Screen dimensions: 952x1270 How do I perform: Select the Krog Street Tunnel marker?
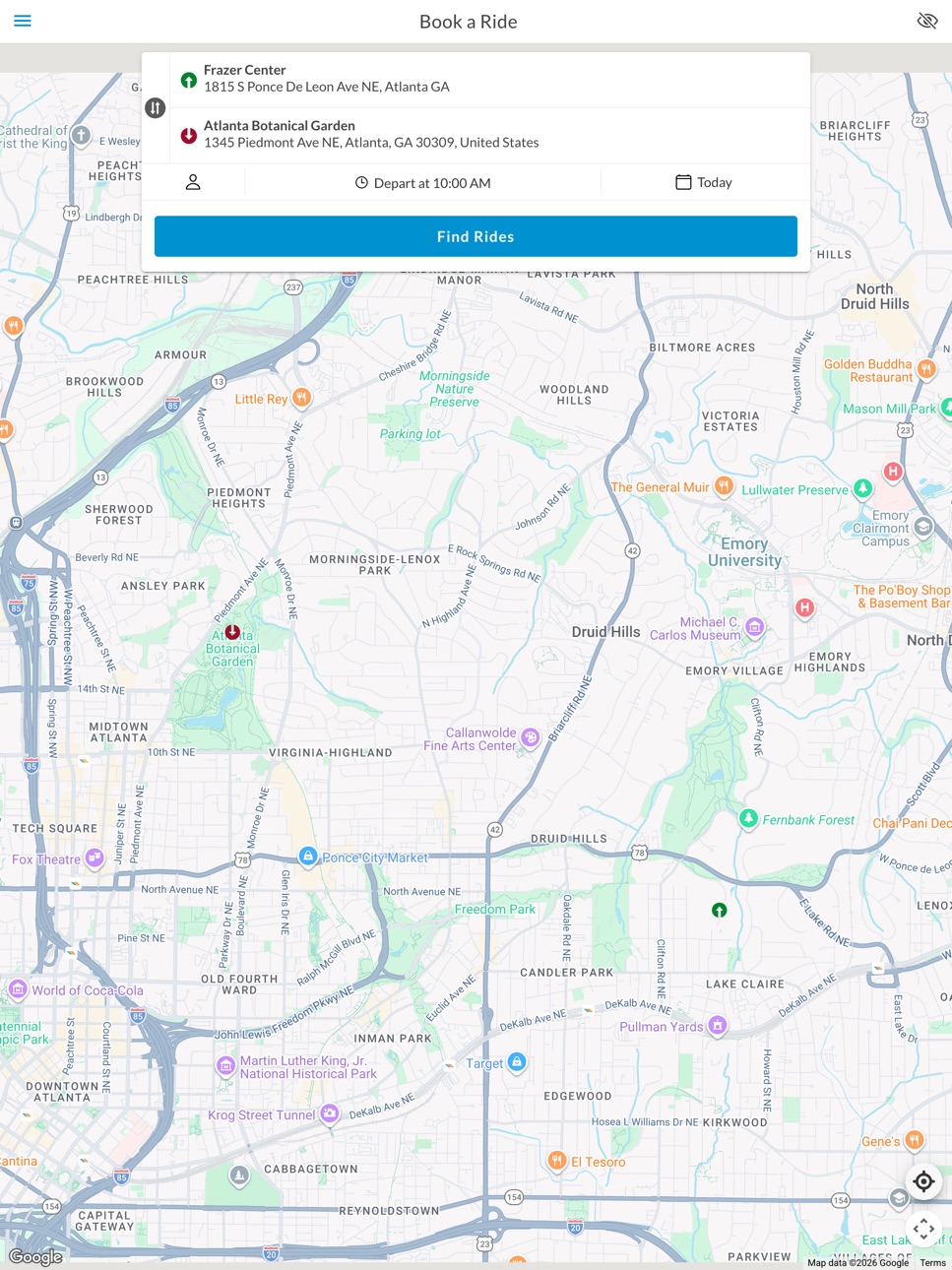click(x=330, y=1113)
